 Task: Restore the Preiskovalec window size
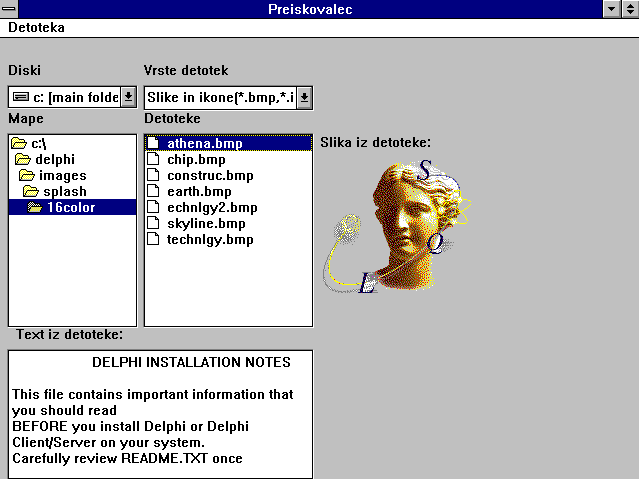tap(630, 9)
